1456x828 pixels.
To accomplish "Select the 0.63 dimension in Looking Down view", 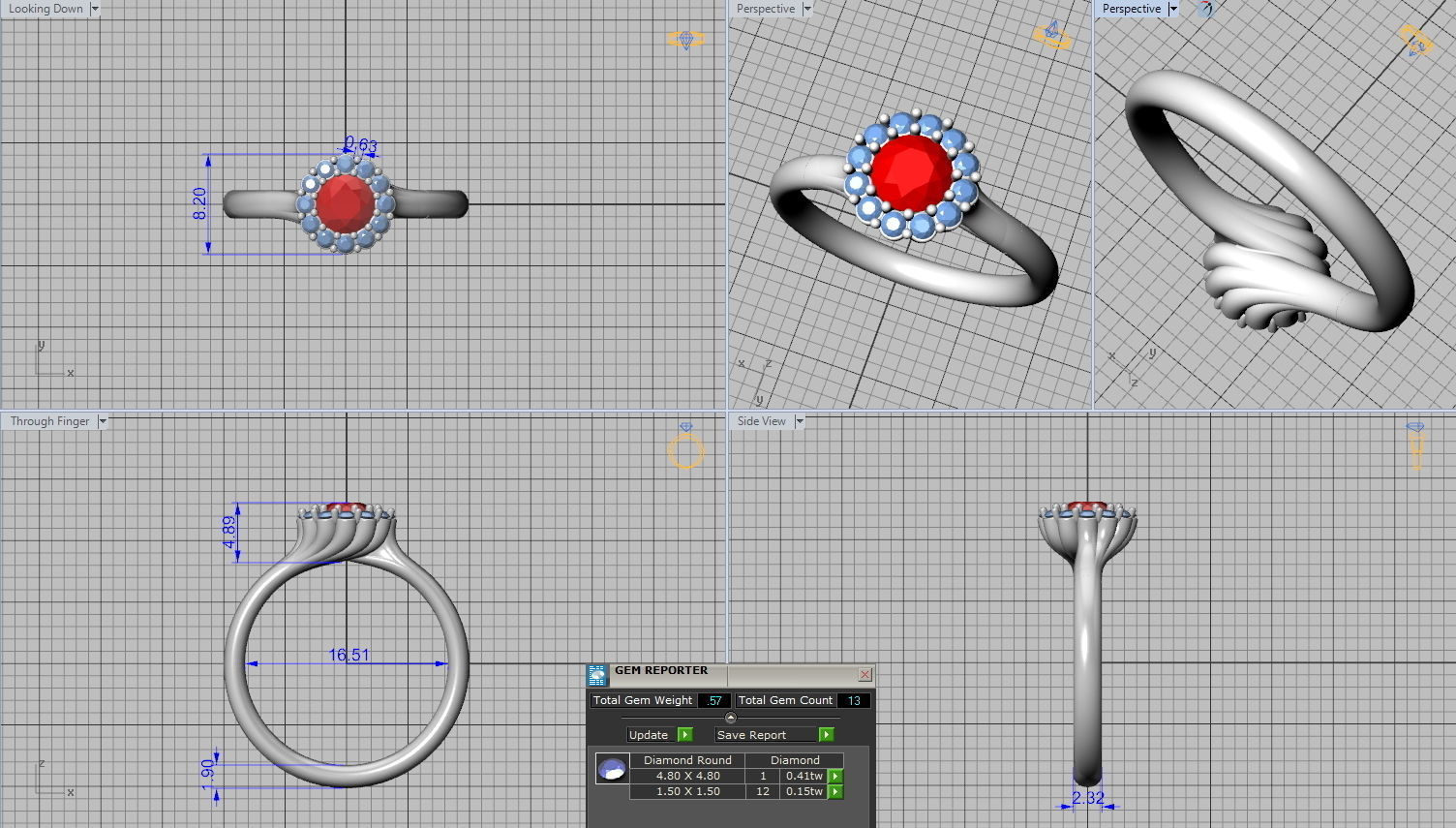I will [x=361, y=145].
